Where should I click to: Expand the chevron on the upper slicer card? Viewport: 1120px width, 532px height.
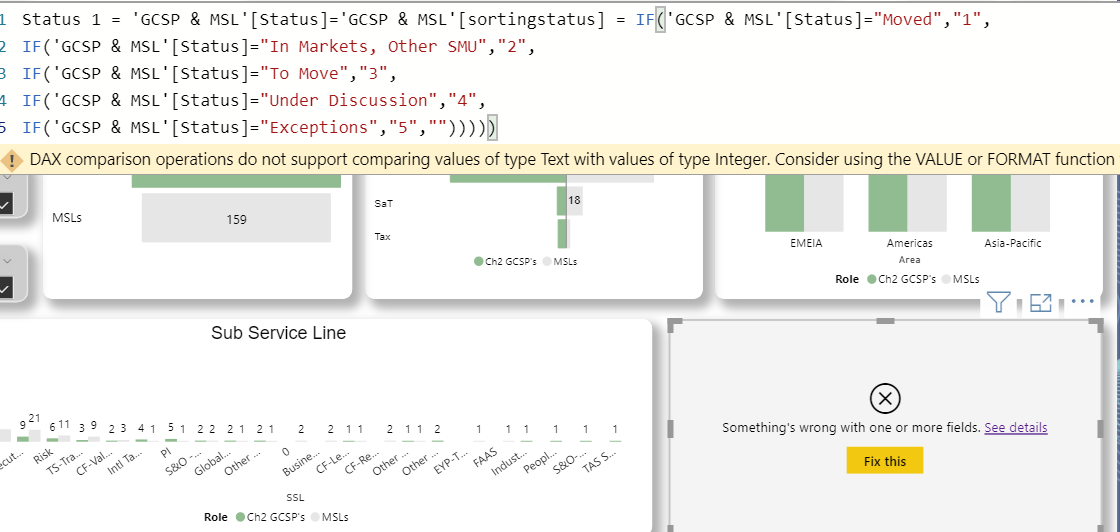[x=7, y=177]
